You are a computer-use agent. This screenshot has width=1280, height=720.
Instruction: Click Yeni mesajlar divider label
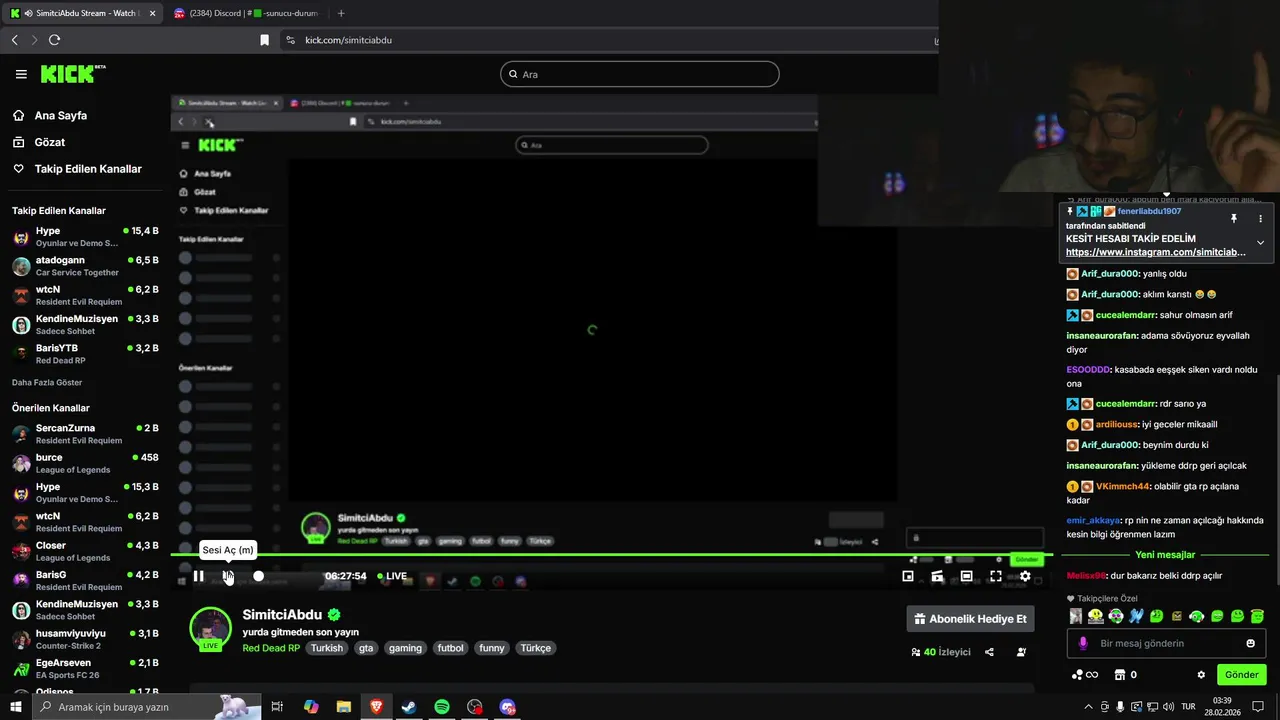[1165, 555]
